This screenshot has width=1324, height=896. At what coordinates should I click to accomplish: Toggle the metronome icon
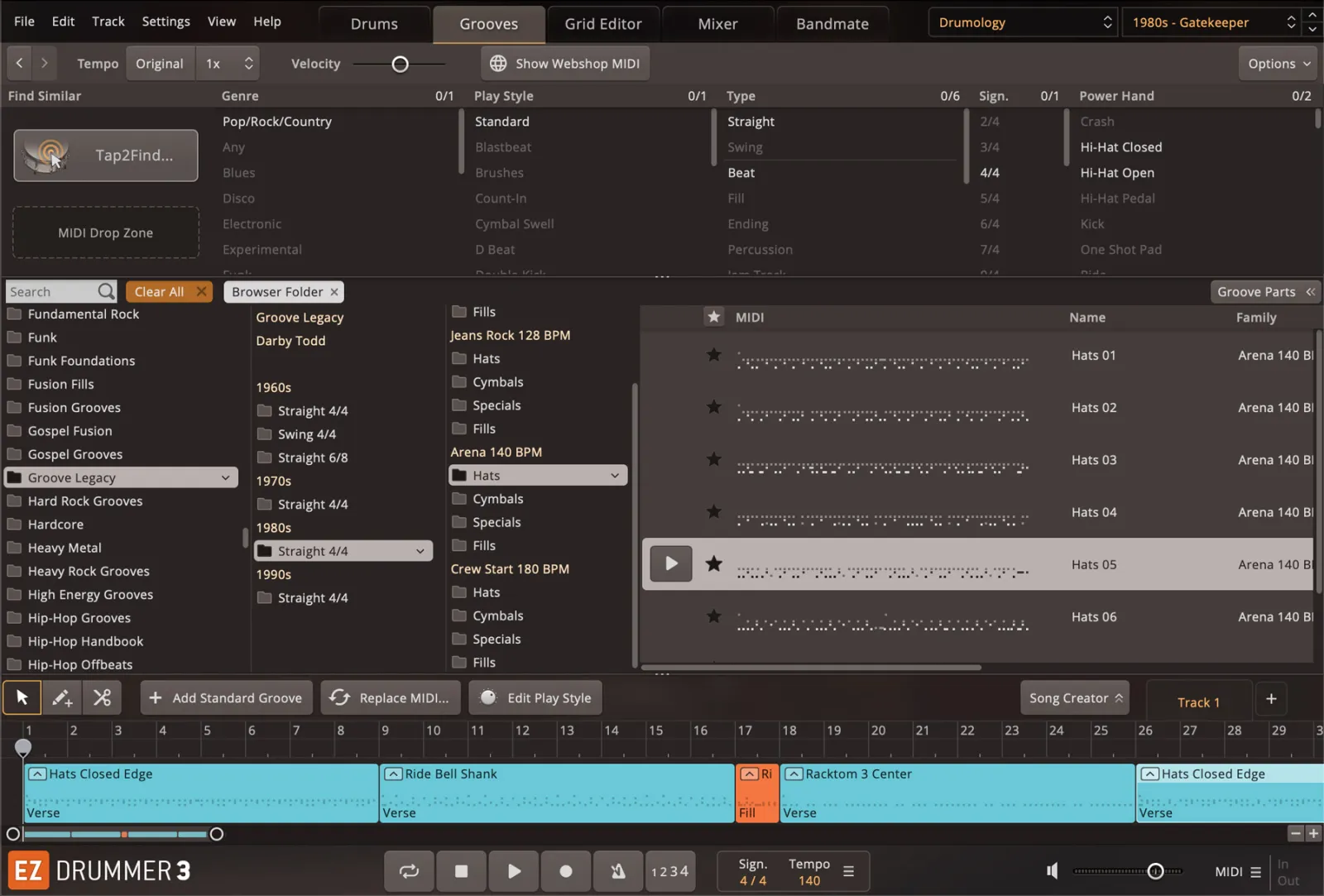pos(617,871)
